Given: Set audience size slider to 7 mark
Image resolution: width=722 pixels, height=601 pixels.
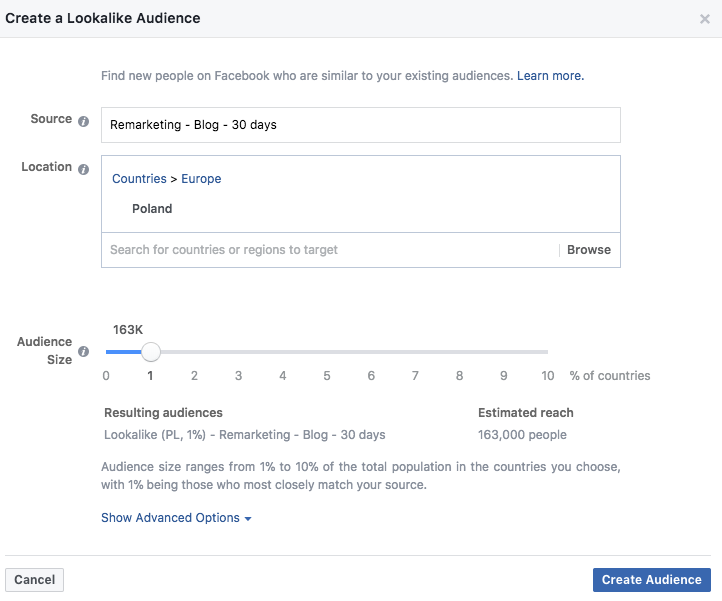Looking at the screenshot, I should (415, 352).
